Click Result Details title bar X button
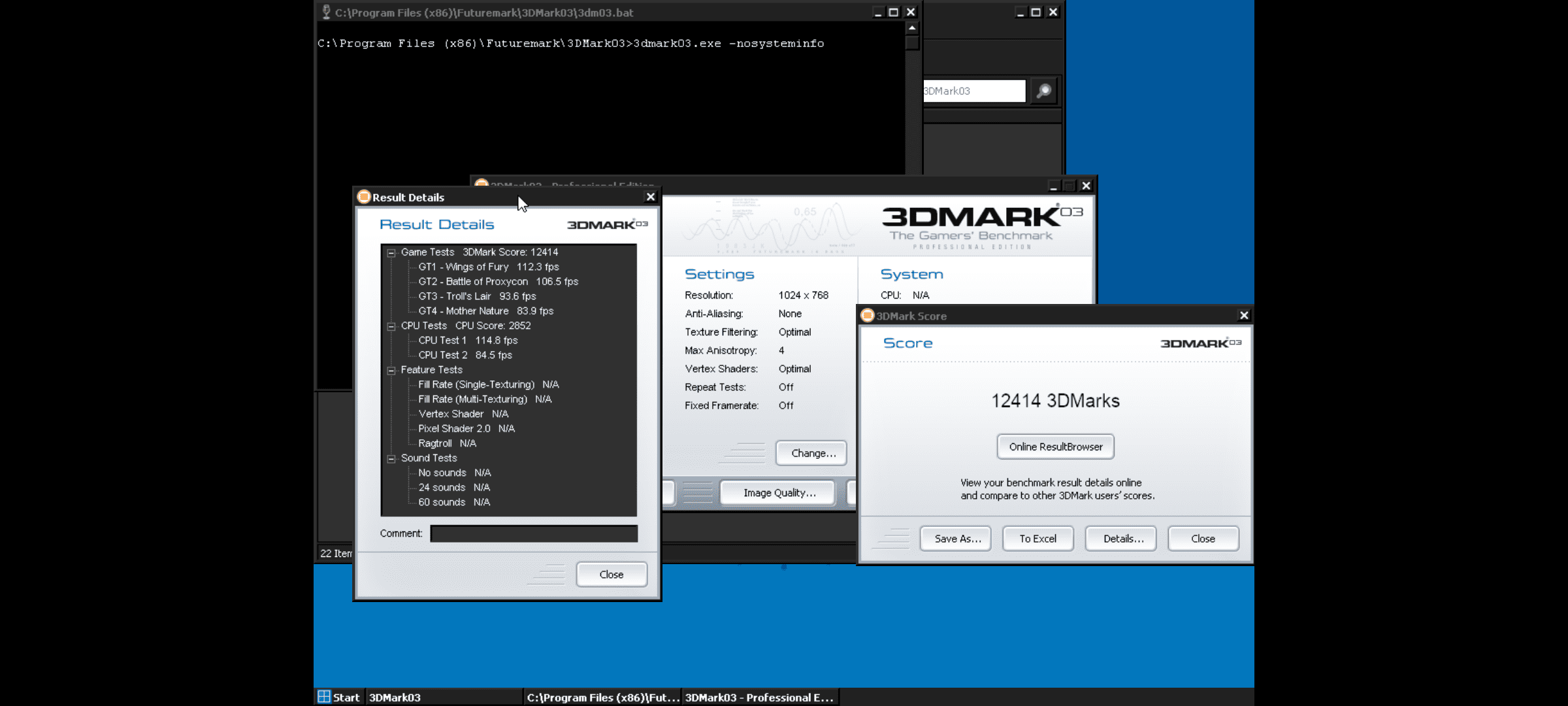The image size is (1568, 706). tap(650, 197)
